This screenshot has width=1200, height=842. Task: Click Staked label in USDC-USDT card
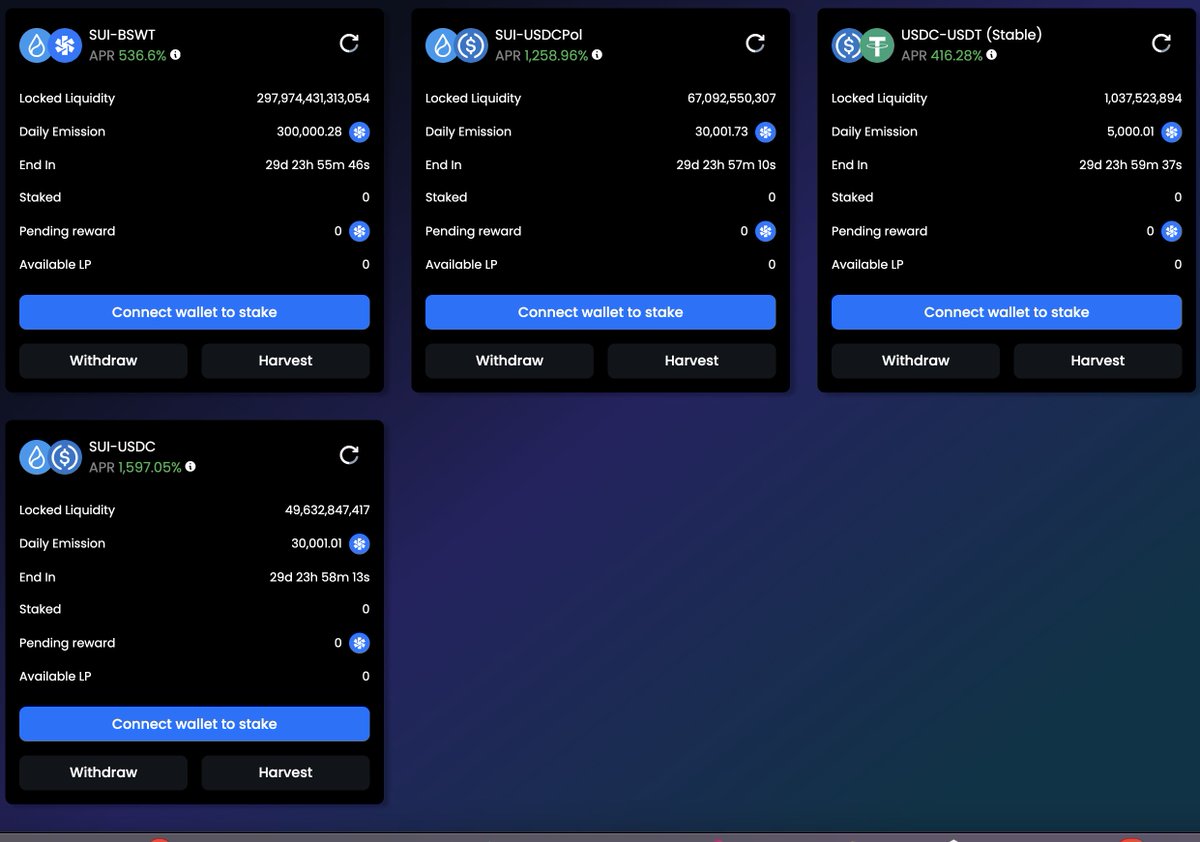click(852, 198)
